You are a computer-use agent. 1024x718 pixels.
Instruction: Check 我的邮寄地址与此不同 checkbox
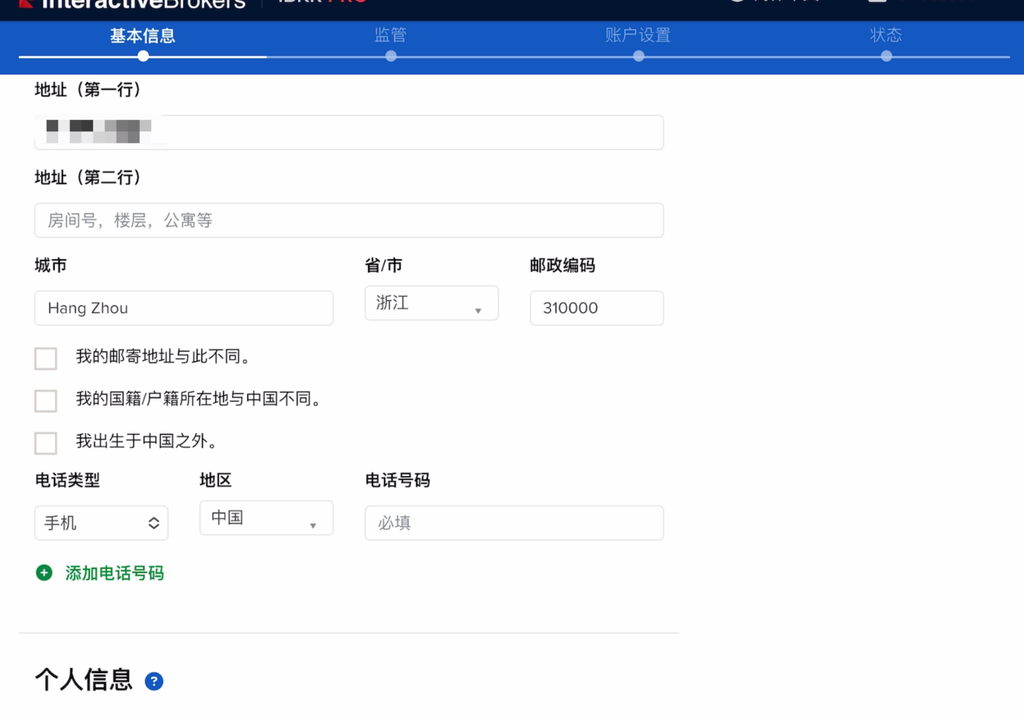click(x=46, y=358)
